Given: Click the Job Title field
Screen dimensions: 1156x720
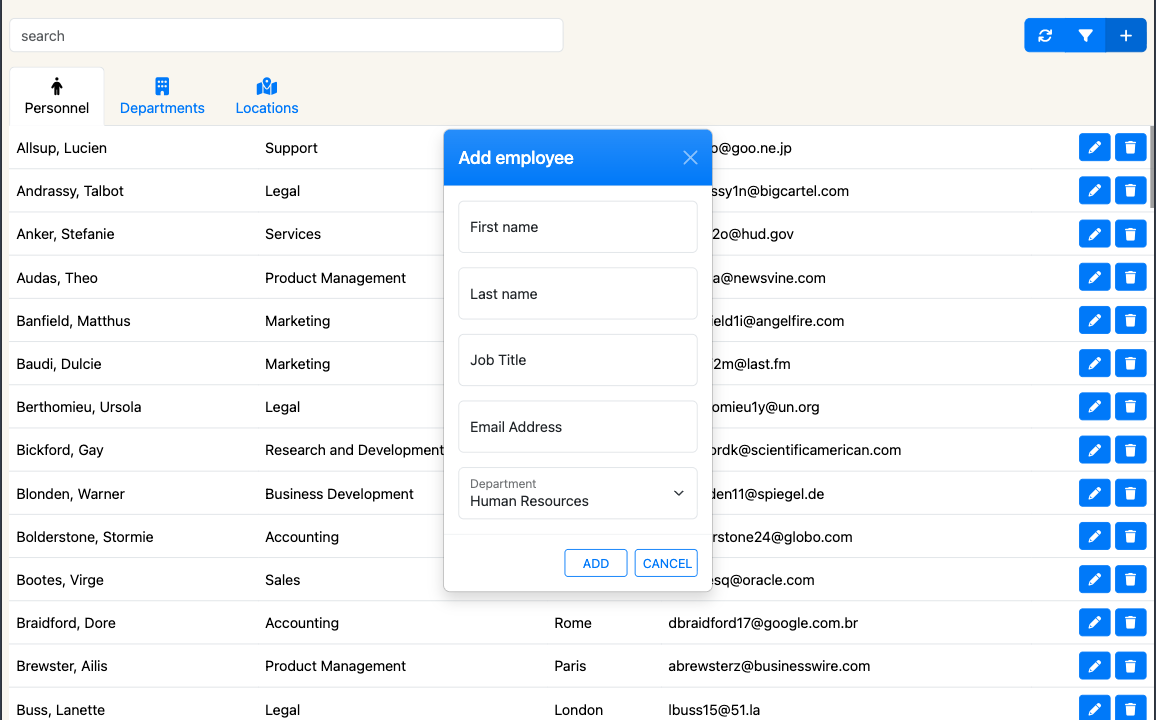Looking at the screenshot, I should tap(578, 360).
